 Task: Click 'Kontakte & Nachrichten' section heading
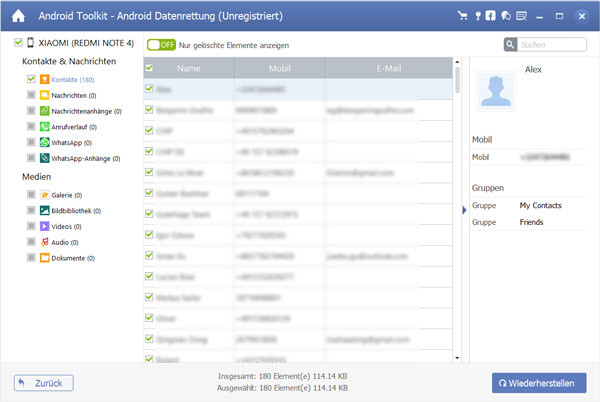[69, 61]
